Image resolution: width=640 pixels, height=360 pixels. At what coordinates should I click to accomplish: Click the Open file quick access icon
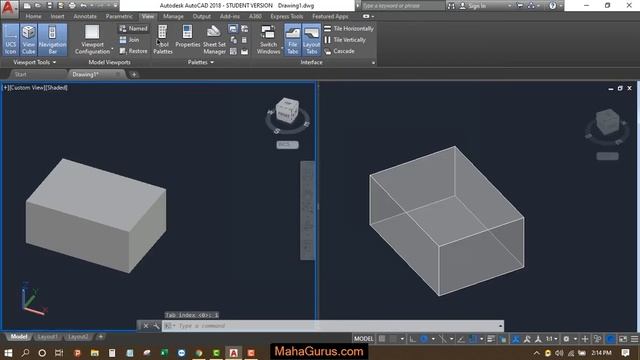pyautogui.click(x=38, y=6)
